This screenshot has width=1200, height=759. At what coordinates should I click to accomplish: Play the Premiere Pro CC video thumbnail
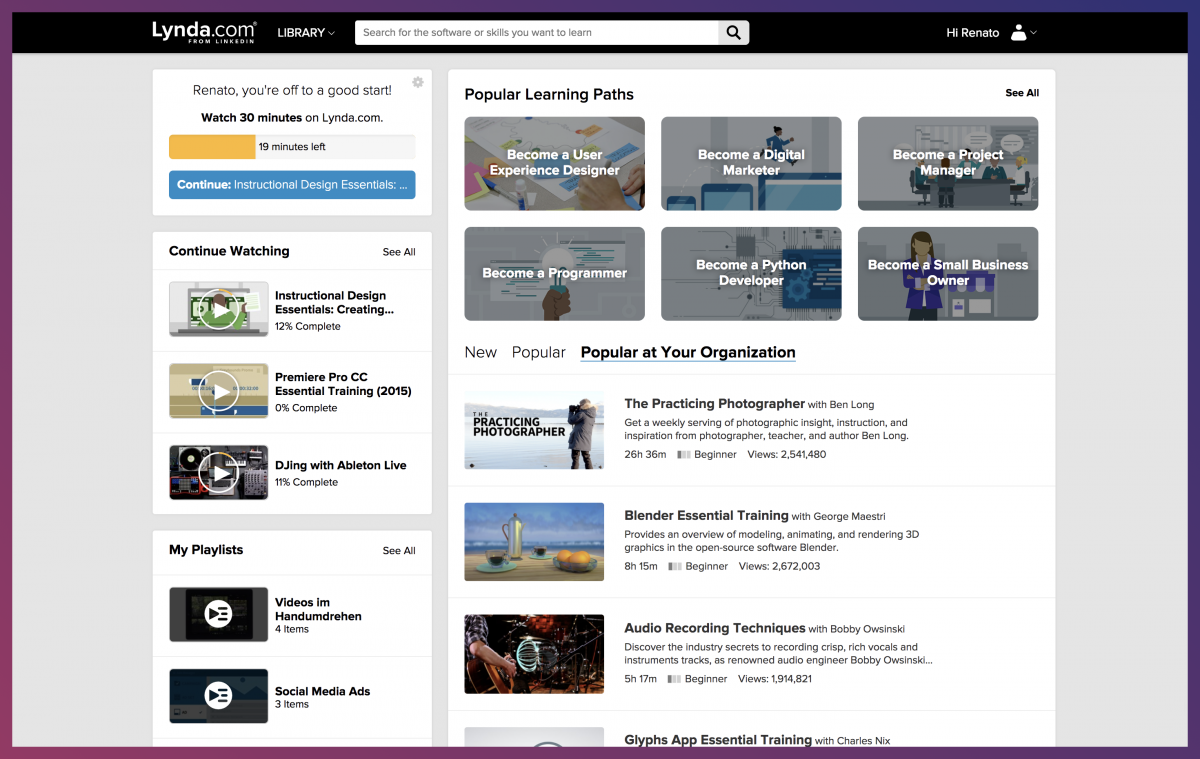[218, 391]
